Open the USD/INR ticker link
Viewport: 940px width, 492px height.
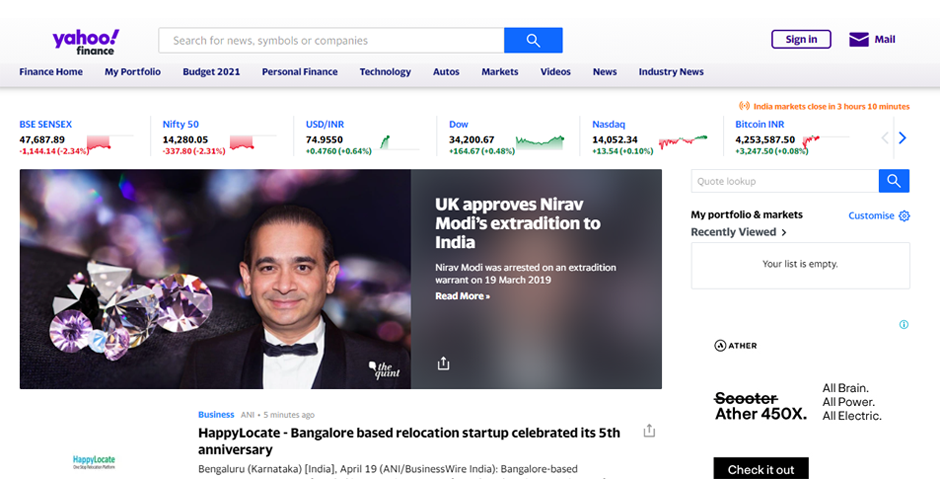point(325,124)
